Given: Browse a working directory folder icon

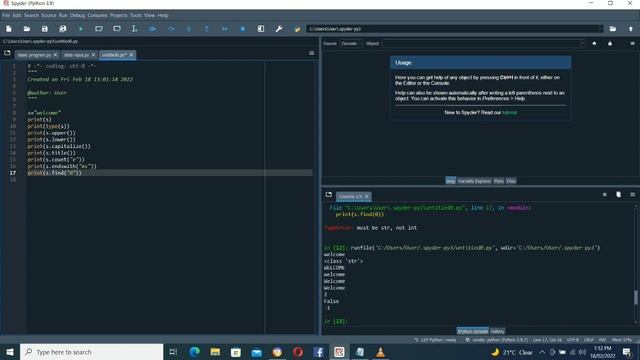Looking at the screenshot, I should click(613, 29).
